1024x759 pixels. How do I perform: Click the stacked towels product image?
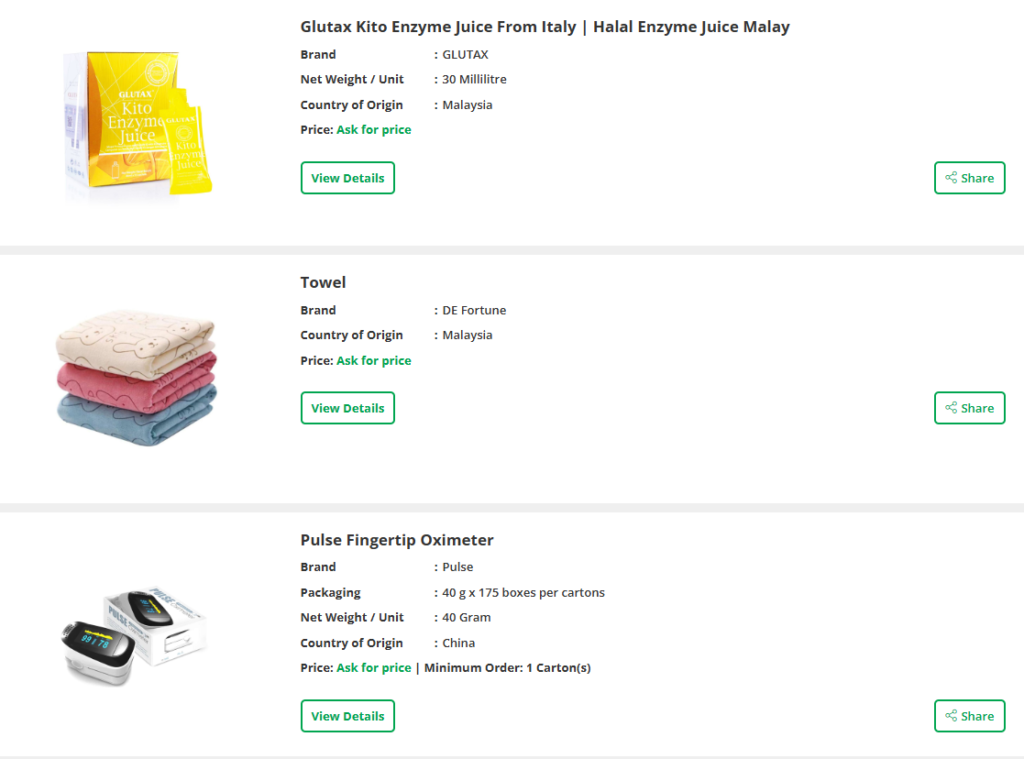point(135,379)
